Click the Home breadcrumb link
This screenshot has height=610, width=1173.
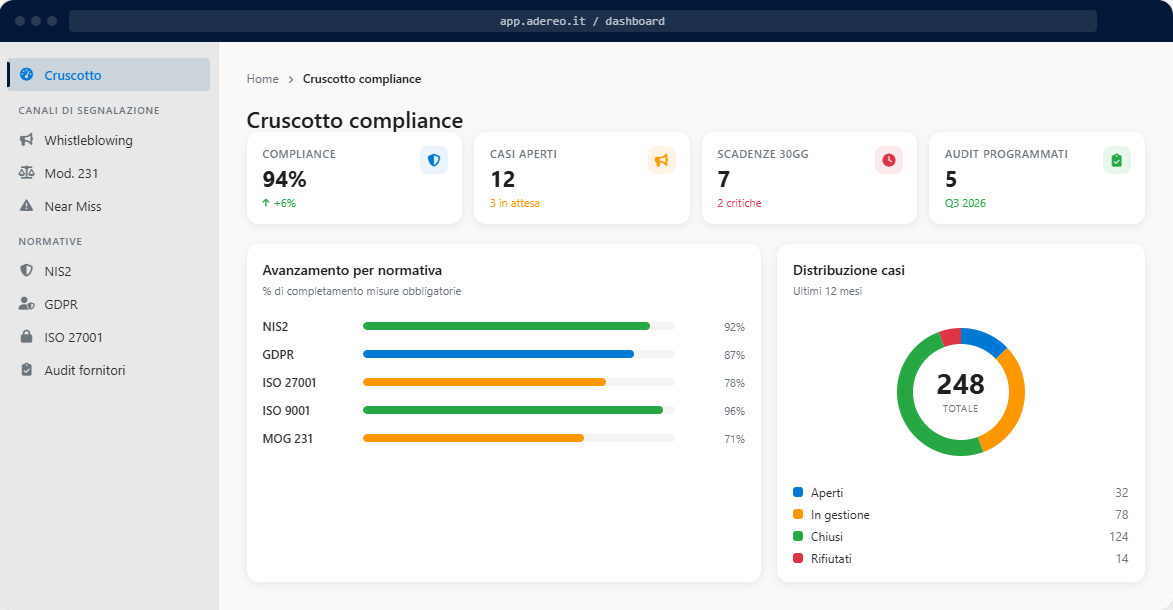coord(263,79)
